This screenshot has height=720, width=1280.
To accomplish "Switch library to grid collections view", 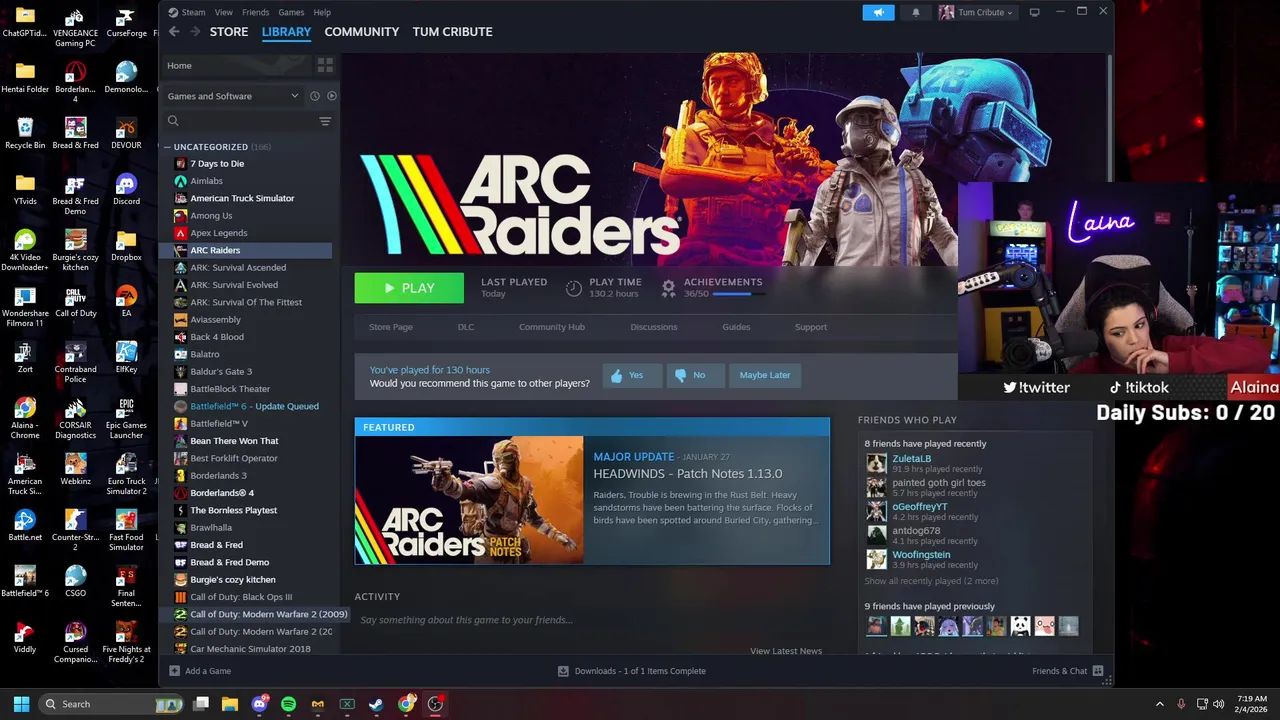I will click(325, 65).
